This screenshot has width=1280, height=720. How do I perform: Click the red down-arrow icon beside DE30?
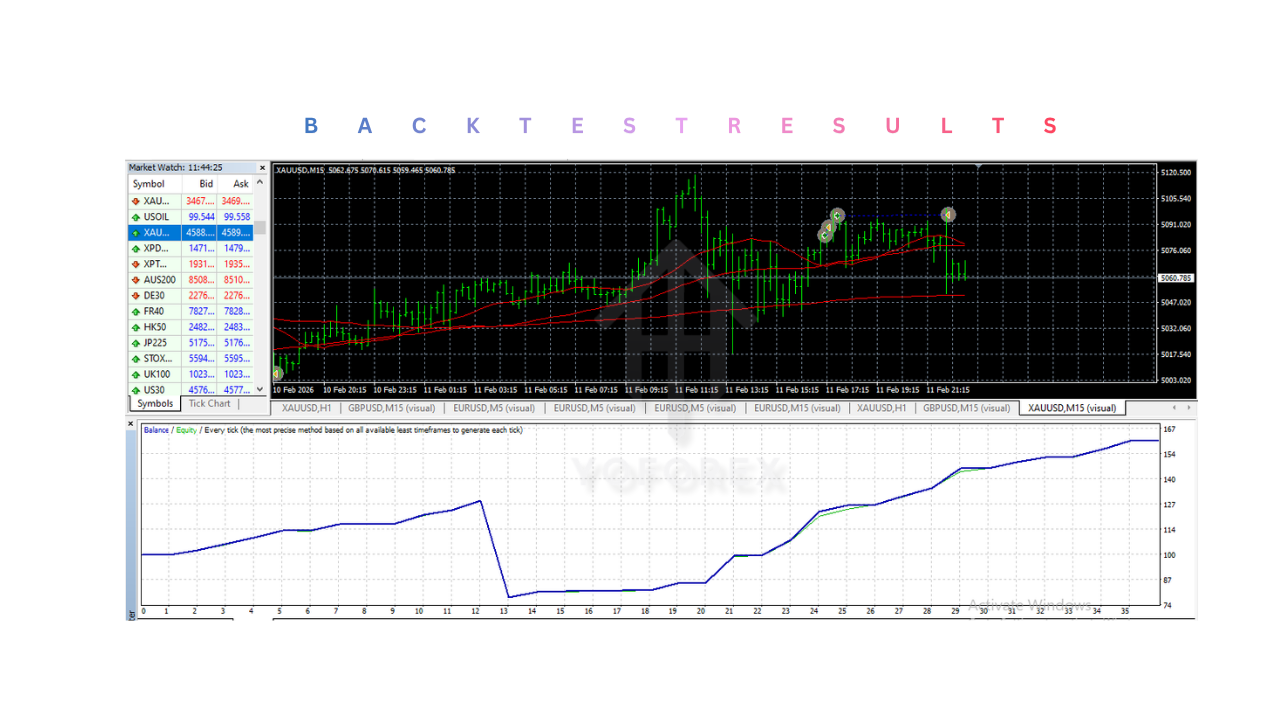pos(136,295)
